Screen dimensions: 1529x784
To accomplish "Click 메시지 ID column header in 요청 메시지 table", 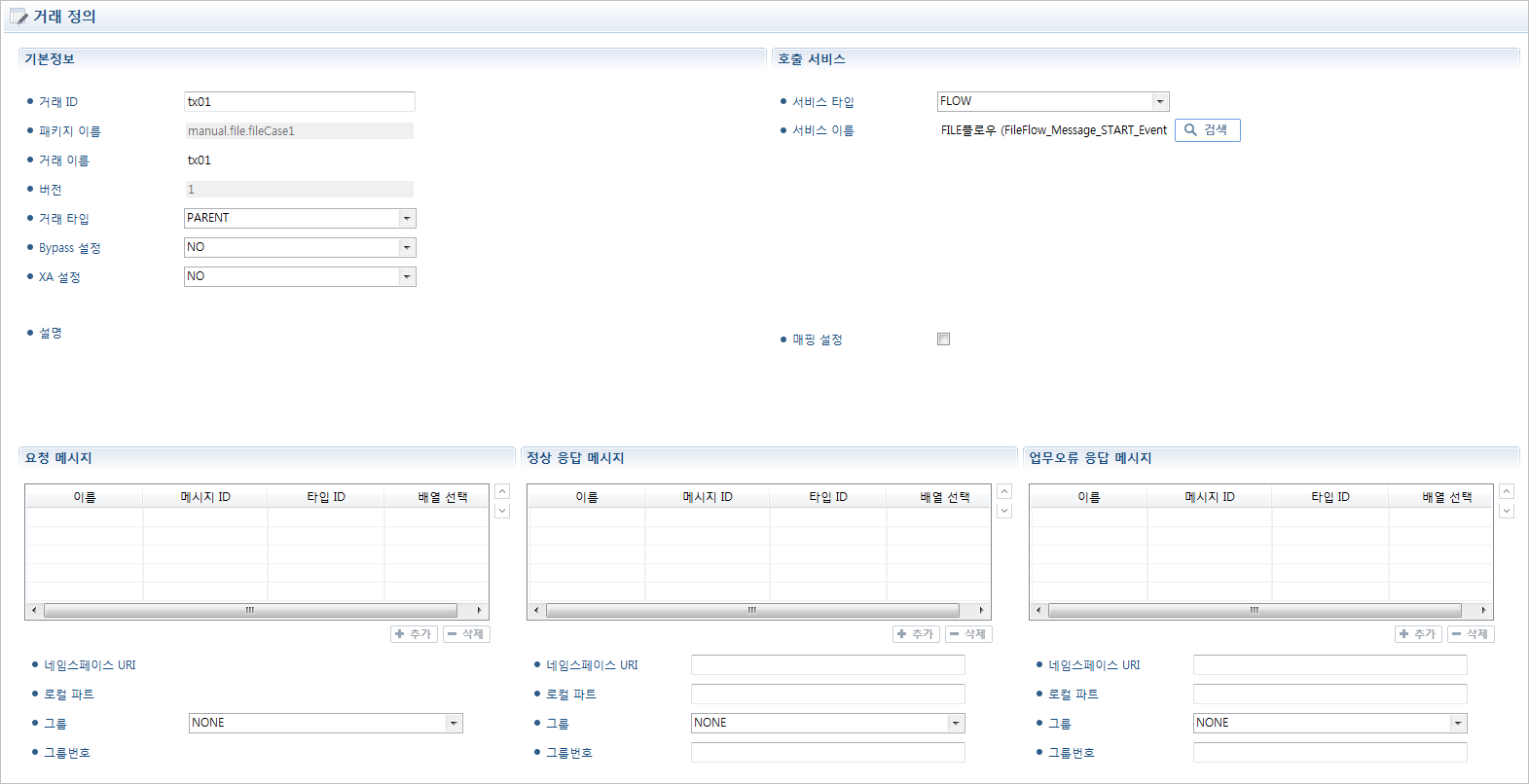I will point(205,497).
